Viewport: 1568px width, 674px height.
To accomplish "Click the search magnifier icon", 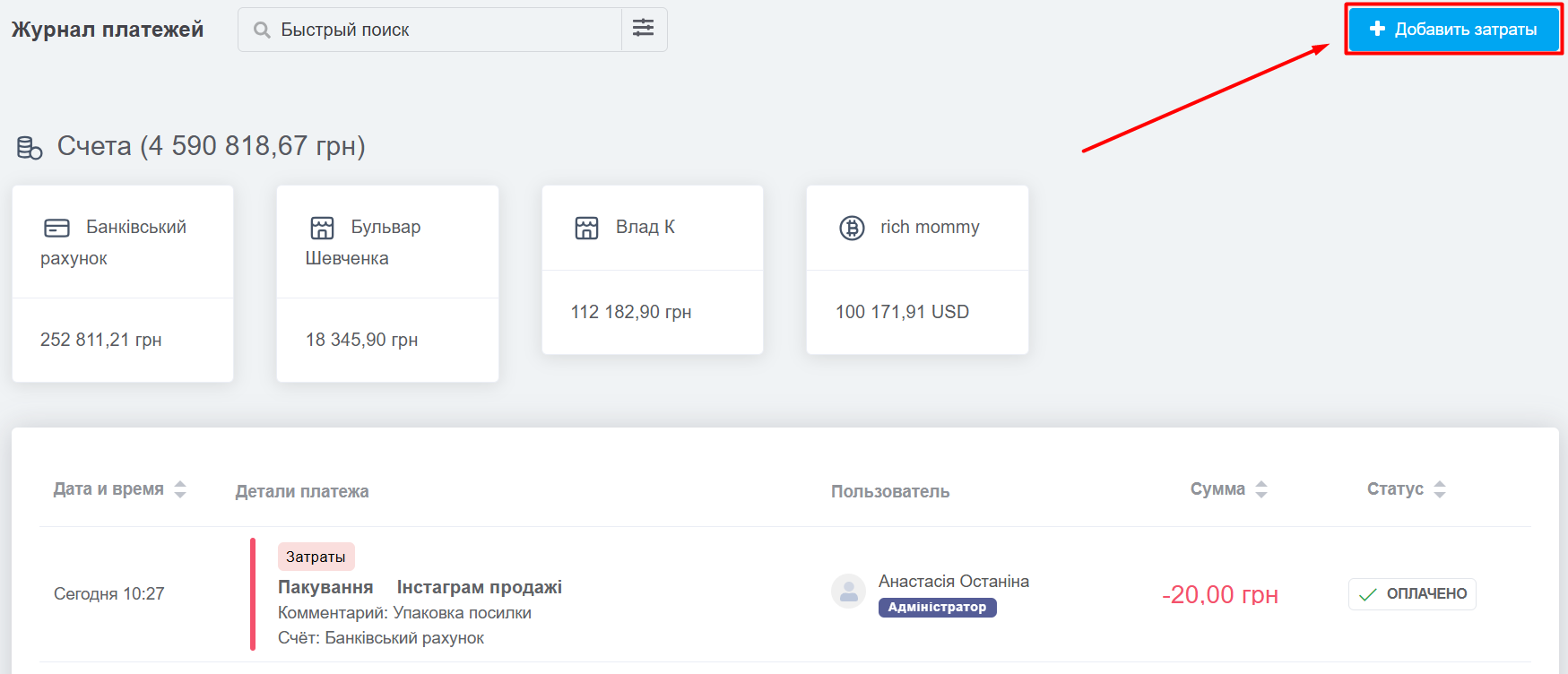I will point(262,30).
